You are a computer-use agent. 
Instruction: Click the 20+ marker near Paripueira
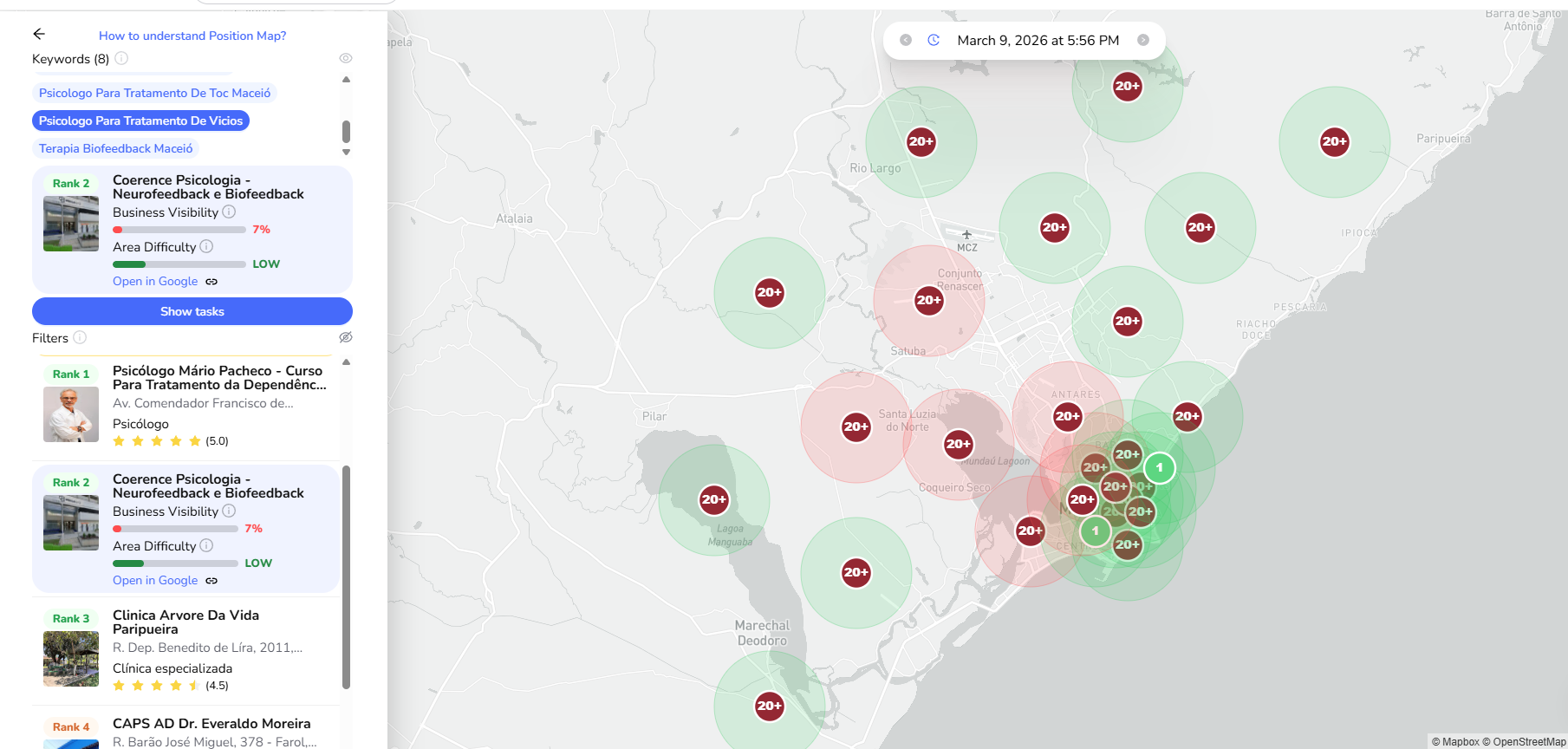1335,142
